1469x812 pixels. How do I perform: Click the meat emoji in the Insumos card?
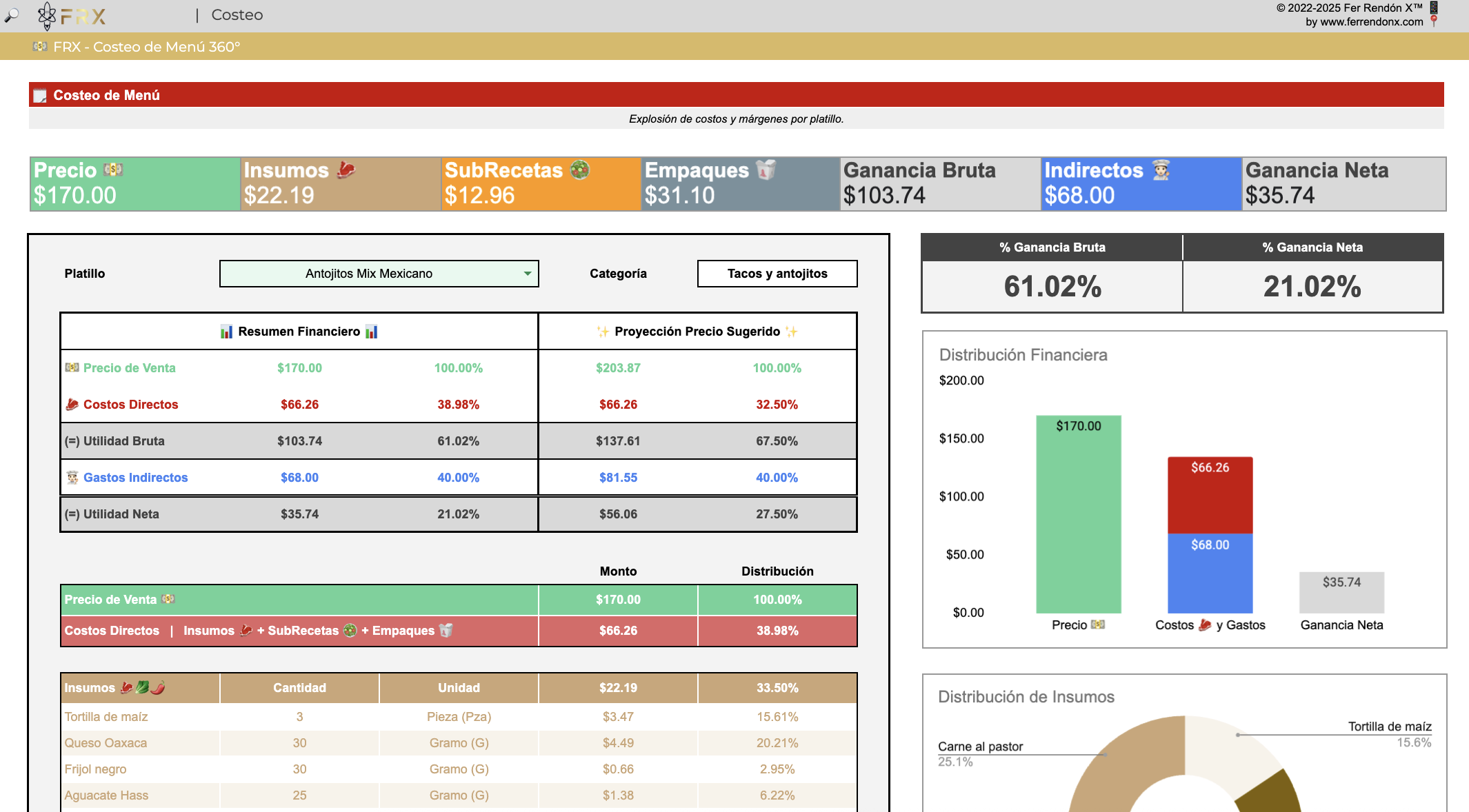[346, 170]
